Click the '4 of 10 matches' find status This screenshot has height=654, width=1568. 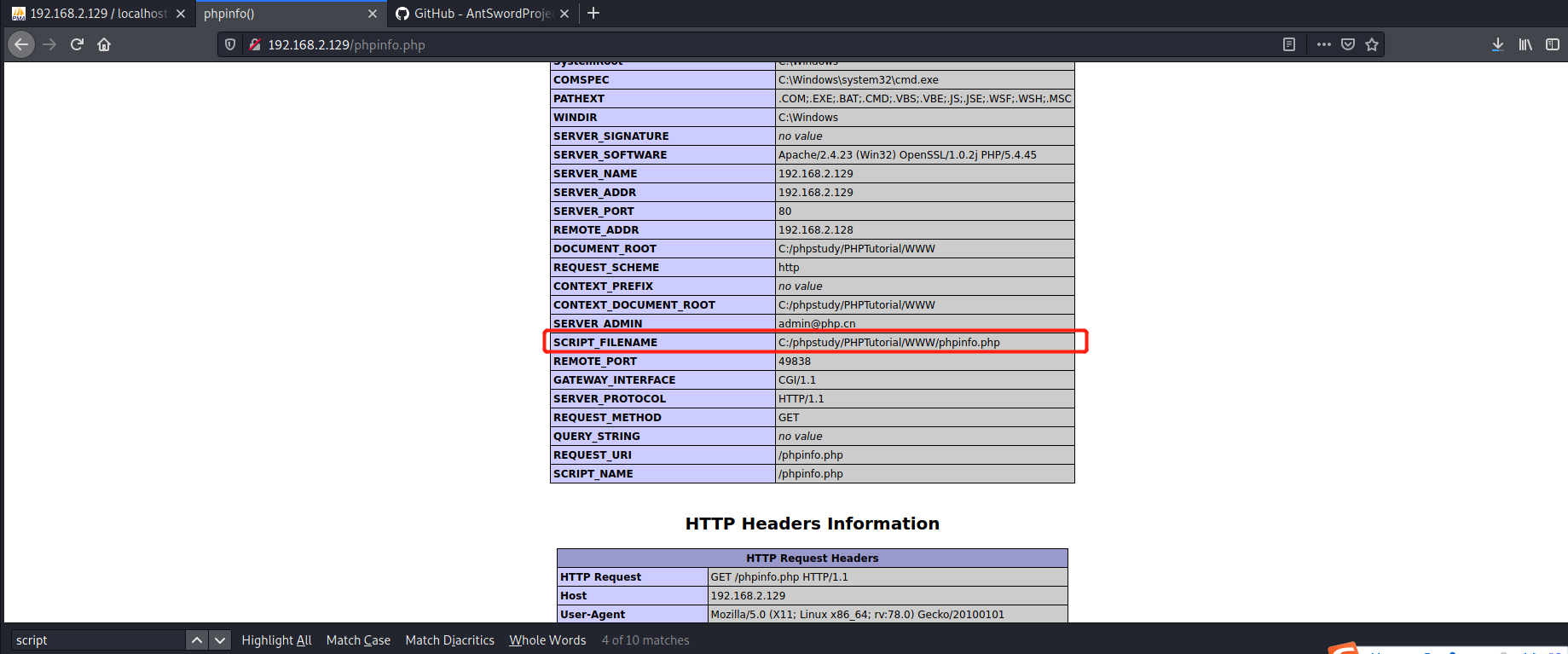pyautogui.click(x=645, y=640)
